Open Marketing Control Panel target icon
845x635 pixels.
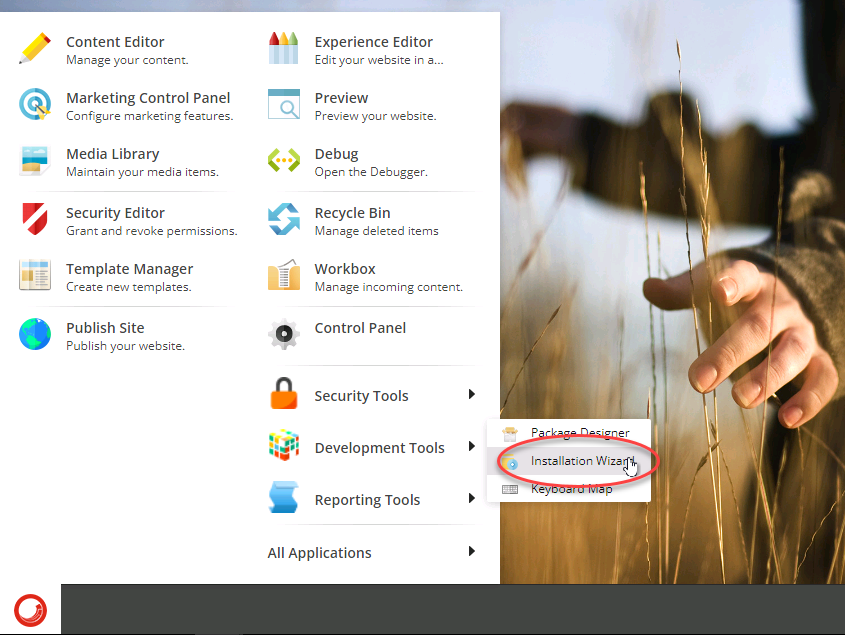(x=35, y=104)
